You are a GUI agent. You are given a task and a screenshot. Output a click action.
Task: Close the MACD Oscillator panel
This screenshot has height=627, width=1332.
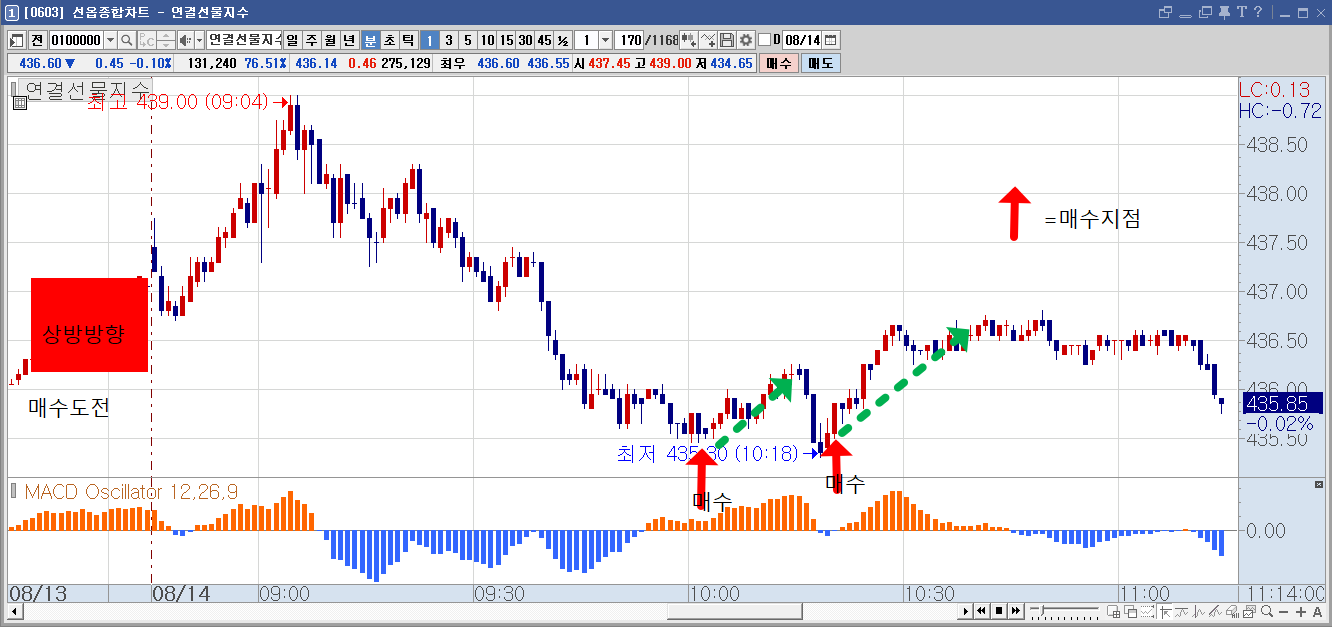(x=1319, y=485)
